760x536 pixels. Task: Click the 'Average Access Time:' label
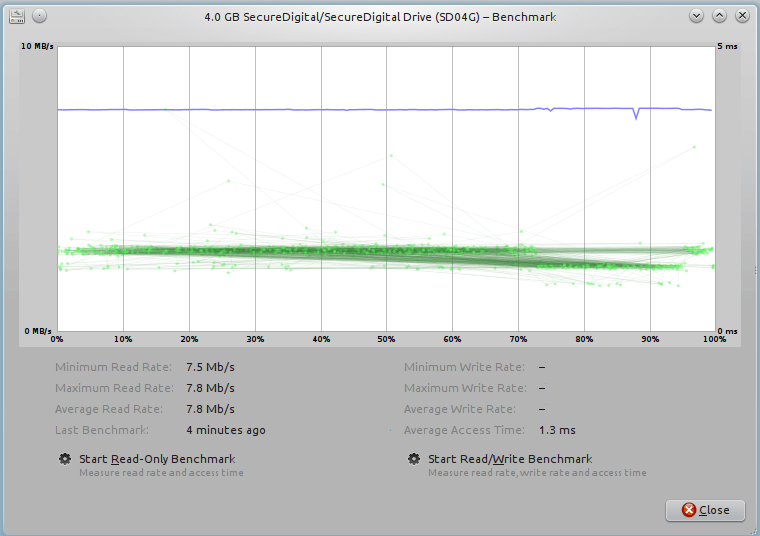[x=464, y=430]
